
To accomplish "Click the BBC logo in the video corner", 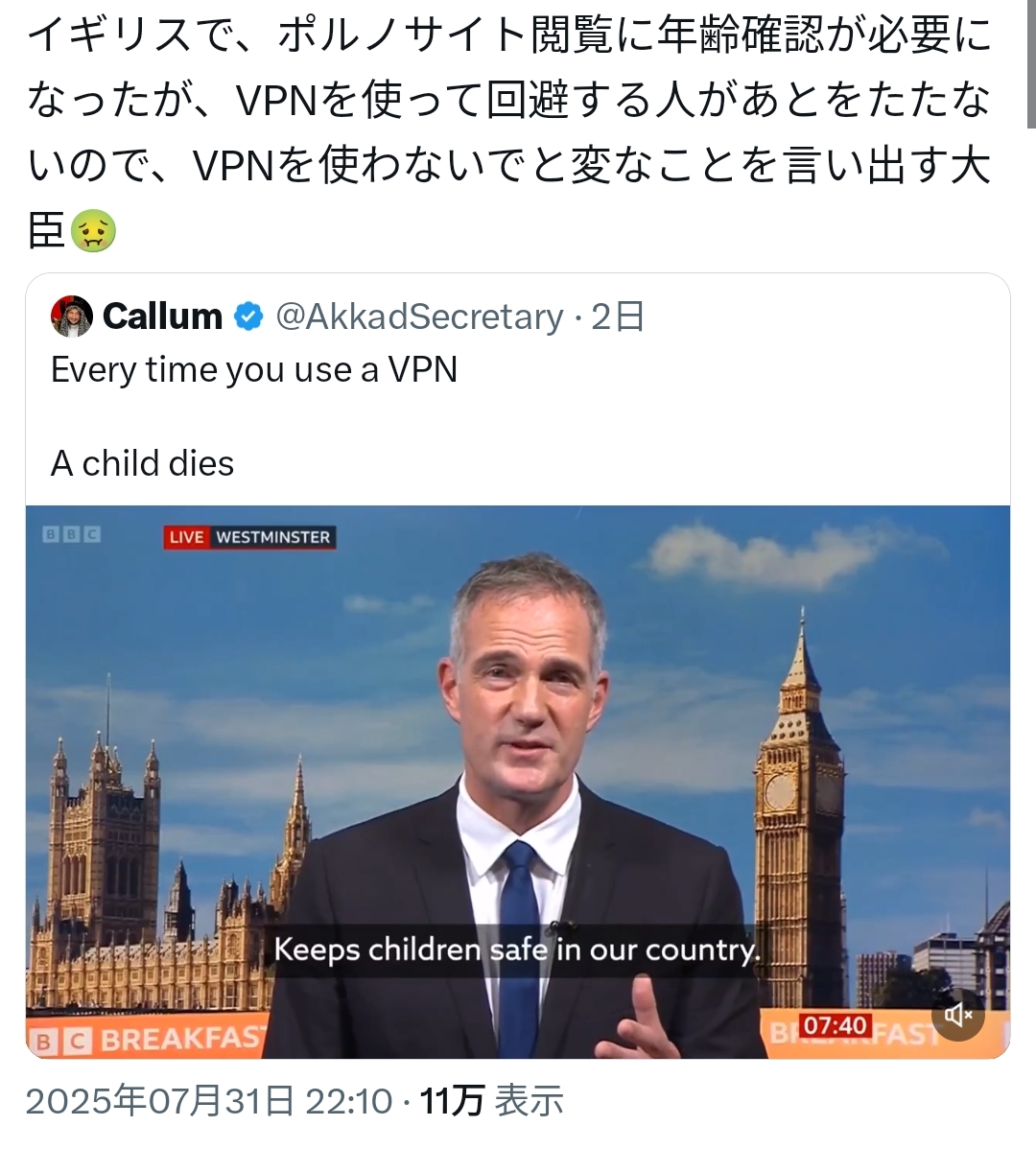I will click(71, 534).
